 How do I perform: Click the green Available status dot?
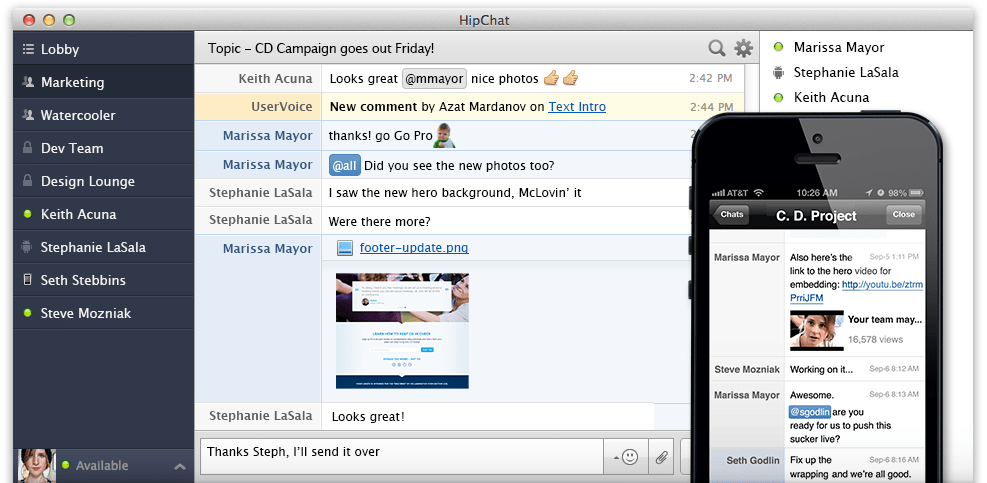point(65,465)
